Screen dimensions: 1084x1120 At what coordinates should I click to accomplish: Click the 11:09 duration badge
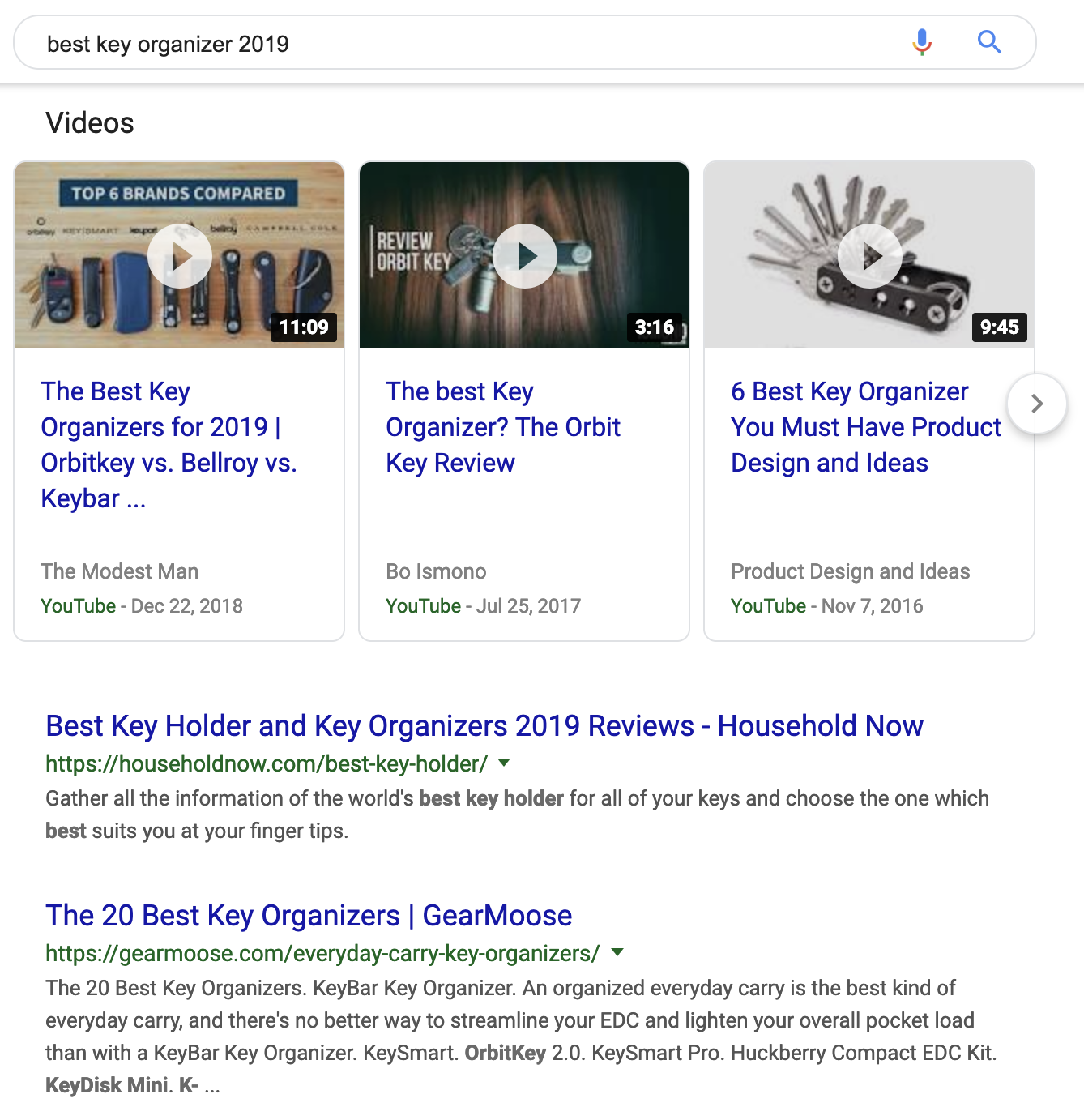coord(304,327)
